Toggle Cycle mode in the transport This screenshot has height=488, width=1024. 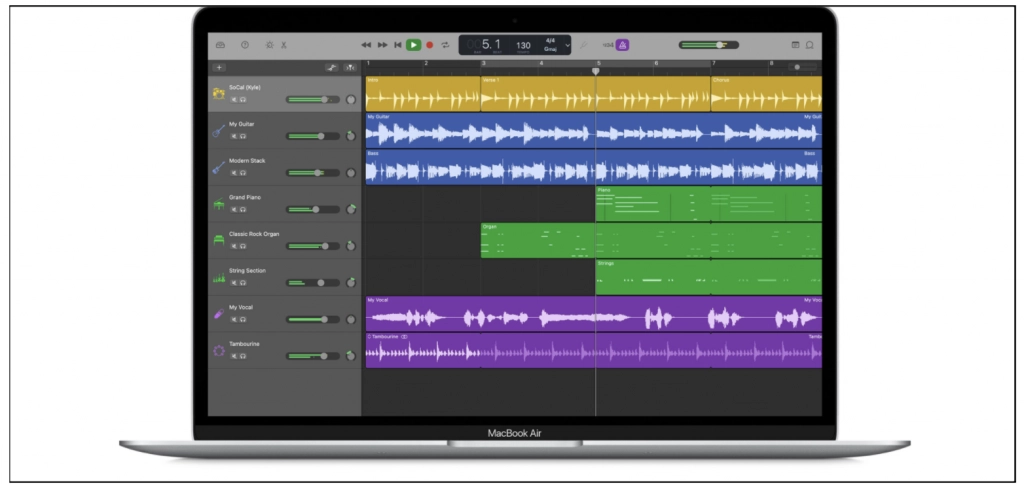pyautogui.click(x=445, y=45)
